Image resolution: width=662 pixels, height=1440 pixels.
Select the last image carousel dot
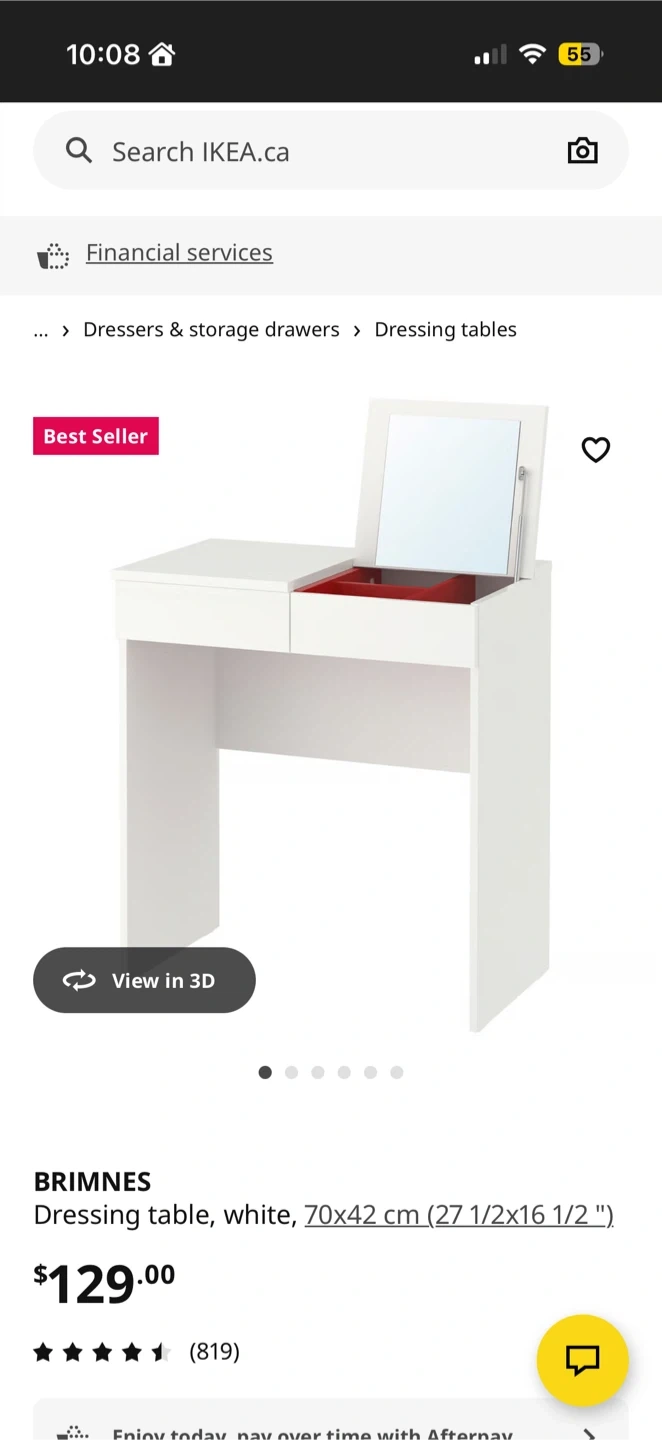coord(397,1072)
